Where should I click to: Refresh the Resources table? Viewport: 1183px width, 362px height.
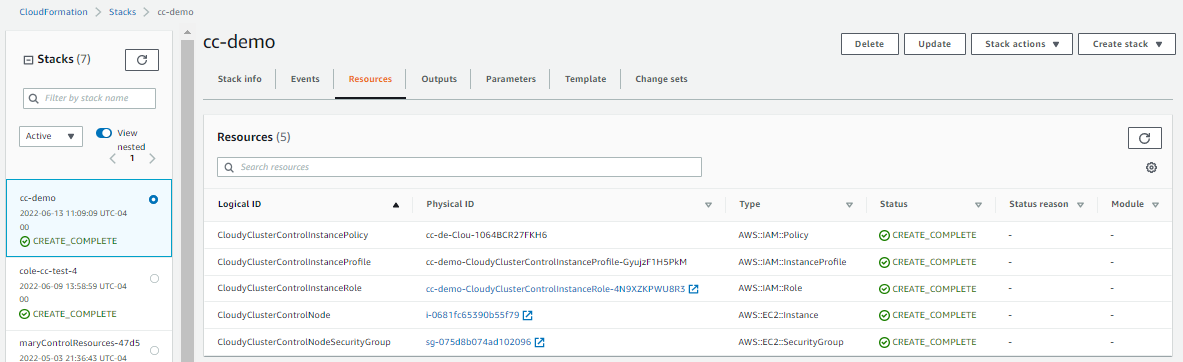1145,138
